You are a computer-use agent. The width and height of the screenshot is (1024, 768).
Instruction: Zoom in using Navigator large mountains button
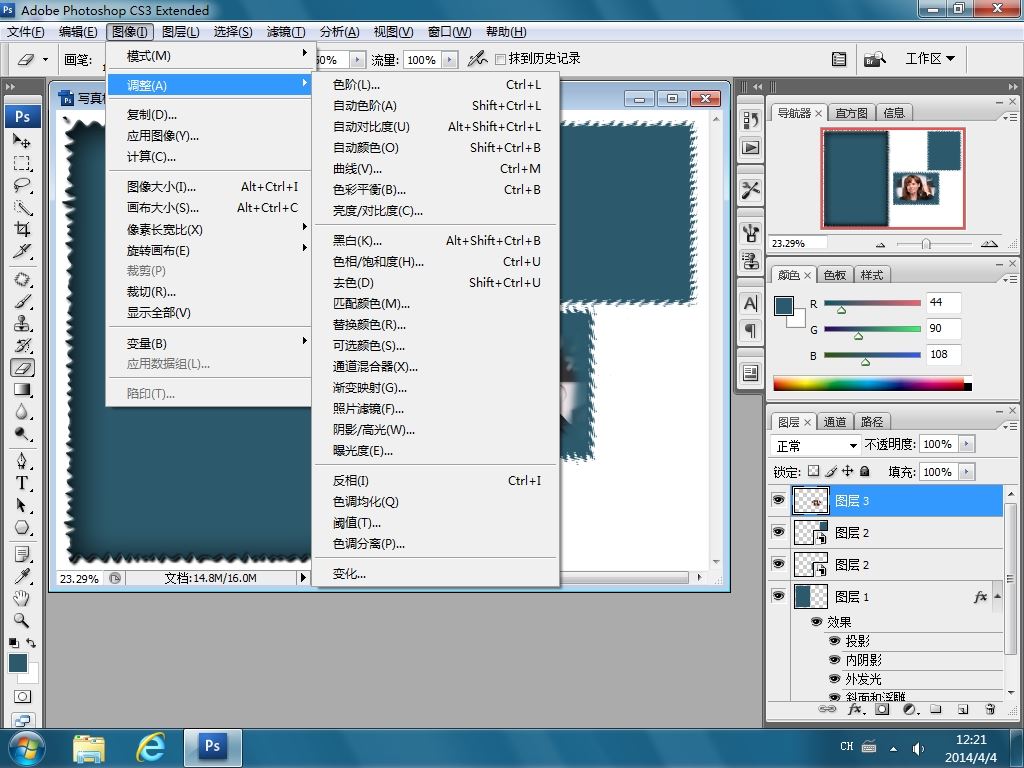click(989, 244)
